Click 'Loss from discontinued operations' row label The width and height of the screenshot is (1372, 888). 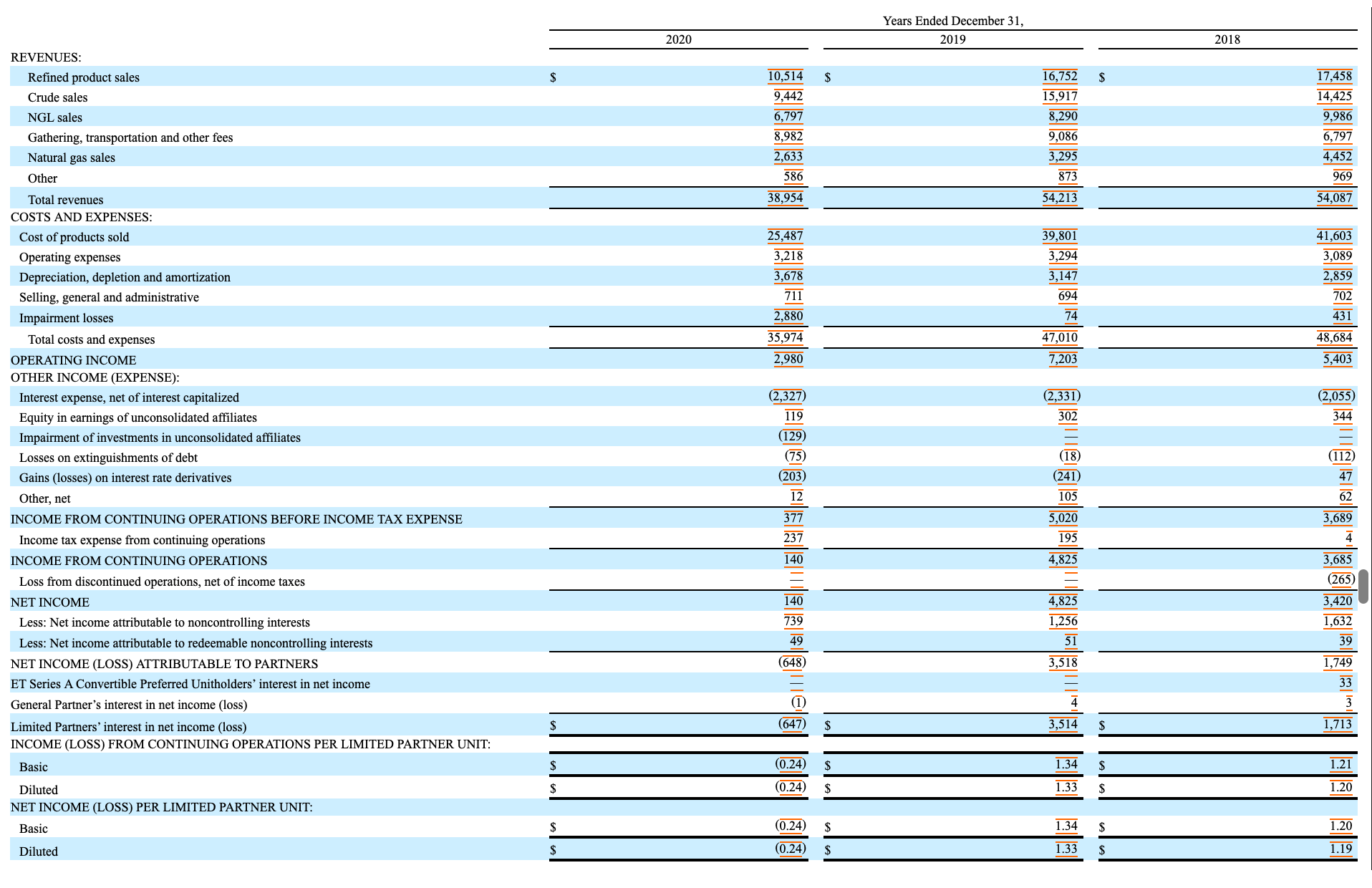click(162, 581)
